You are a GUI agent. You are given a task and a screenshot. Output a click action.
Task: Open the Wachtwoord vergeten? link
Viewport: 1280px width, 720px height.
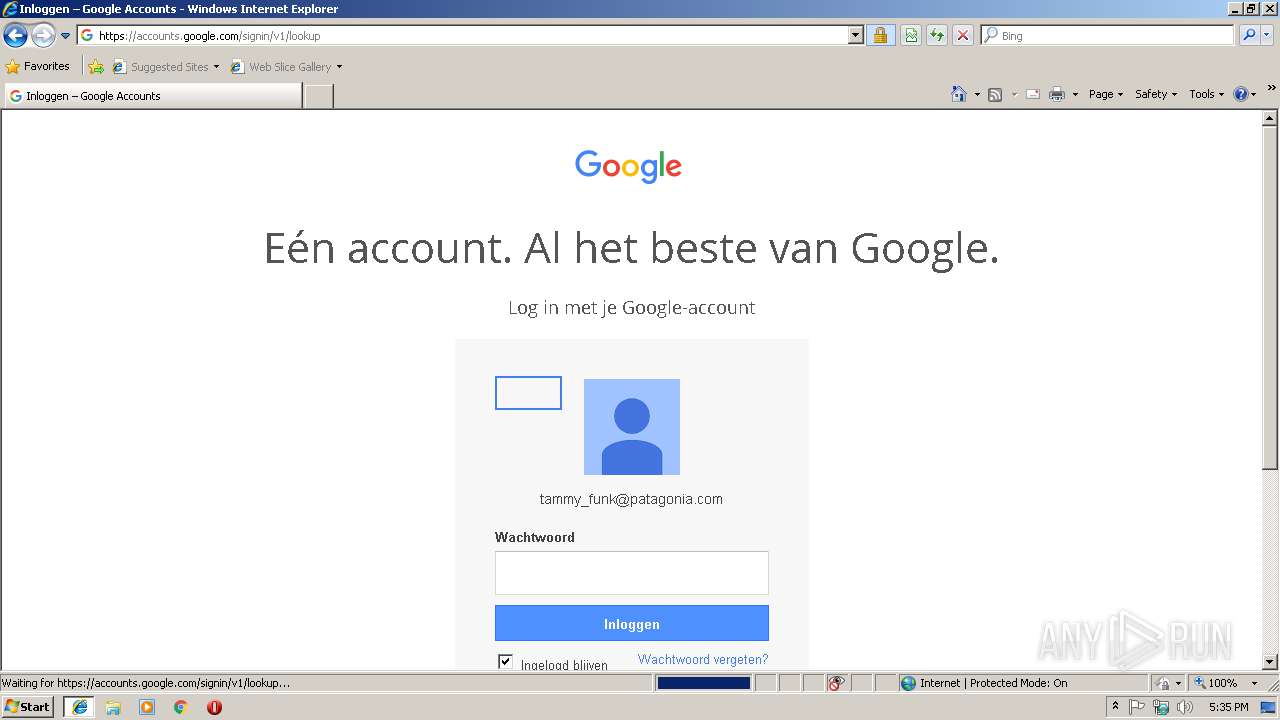tap(703, 660)
